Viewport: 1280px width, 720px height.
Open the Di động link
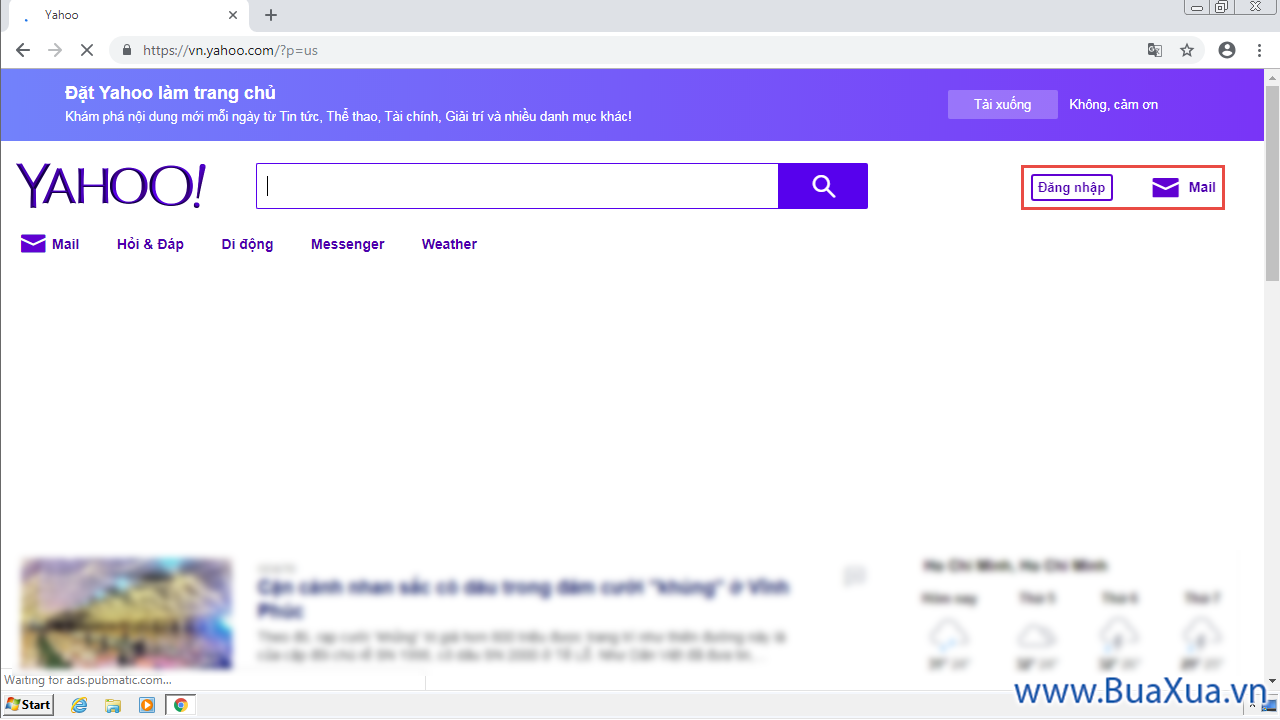pos(247,244)
